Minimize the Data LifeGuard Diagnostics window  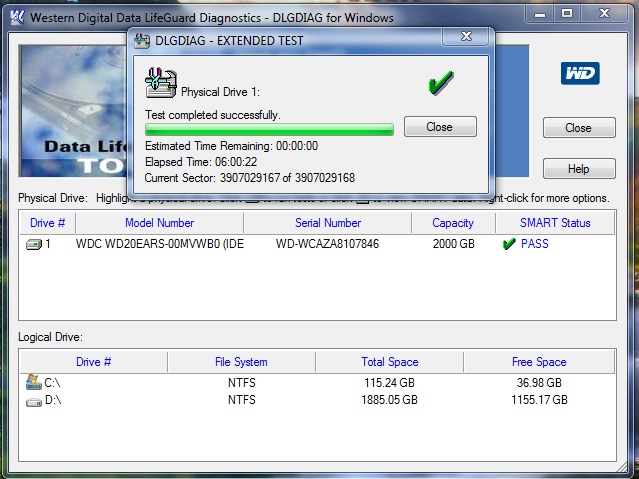[540, 14]
